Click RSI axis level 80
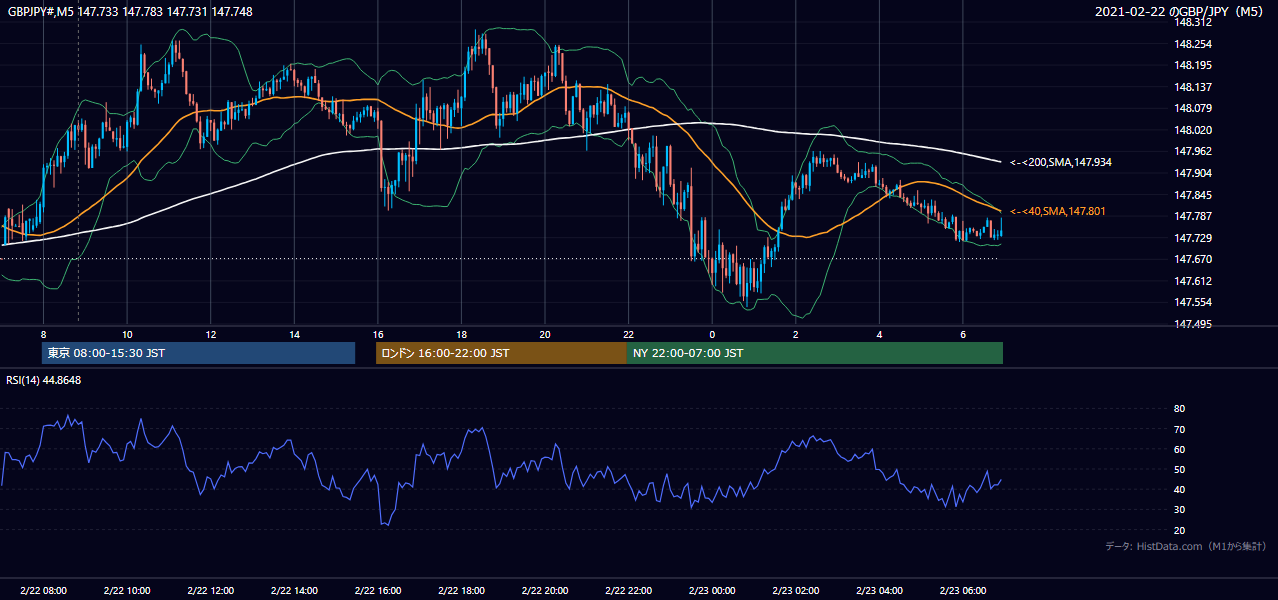 (x=1179, y=409)
